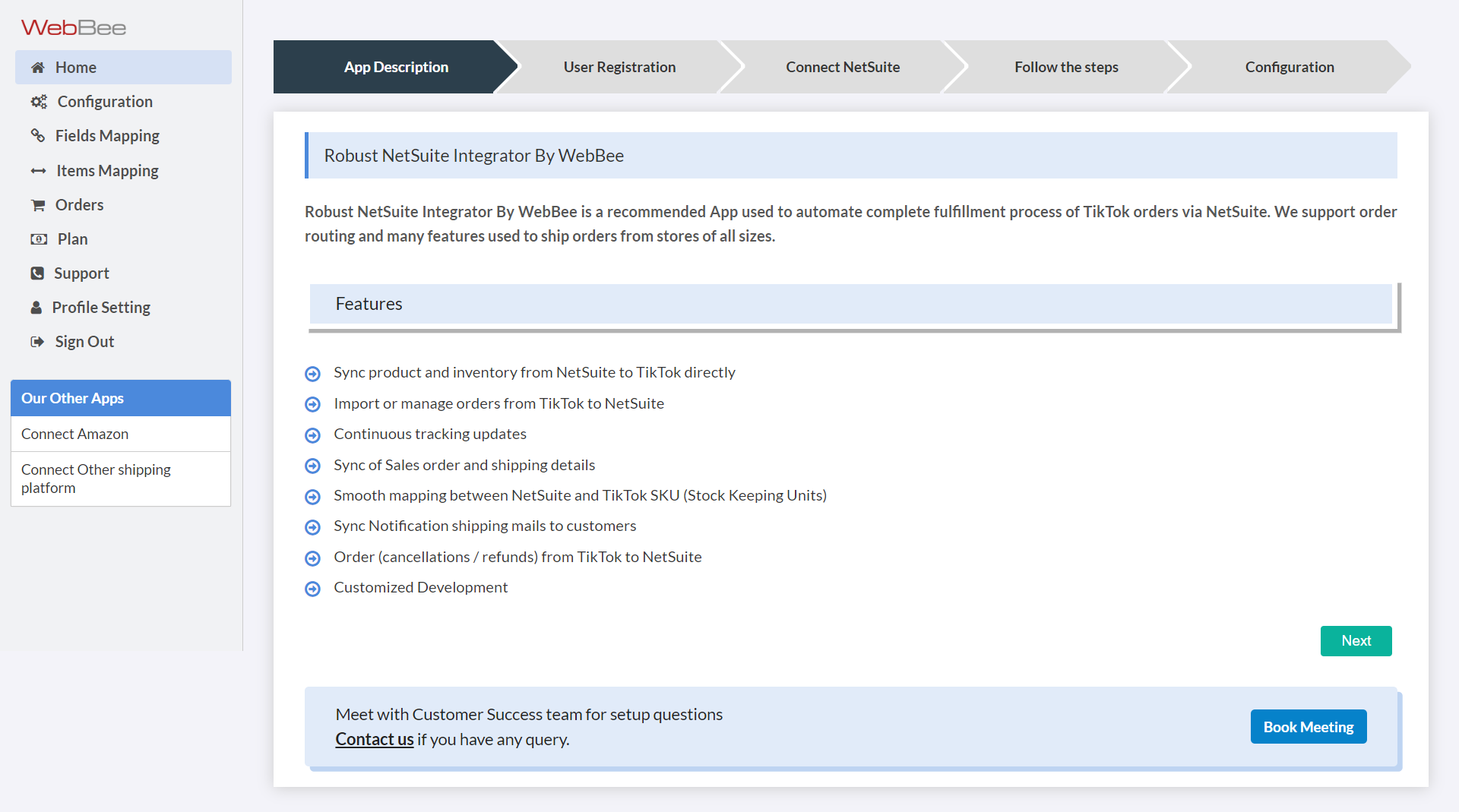The height and width of the screenshot is (812, 1459).
Task: Click the Configuration gears icon
Action: [39, 102]
